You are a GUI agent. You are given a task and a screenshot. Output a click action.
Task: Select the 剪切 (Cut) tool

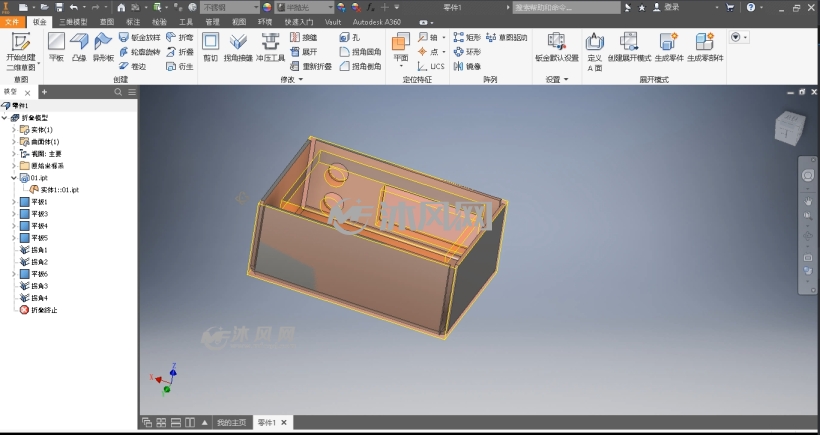[210, 47]
